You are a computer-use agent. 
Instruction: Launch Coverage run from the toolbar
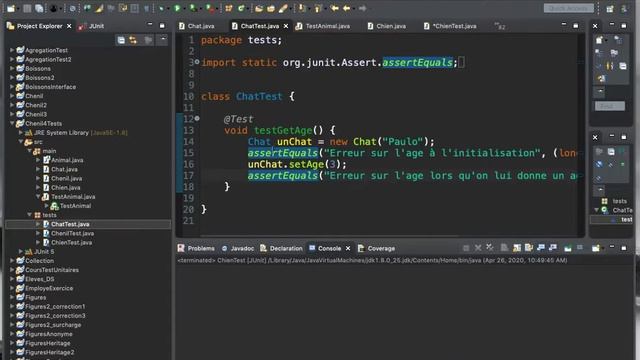click(x=193, y=8)
